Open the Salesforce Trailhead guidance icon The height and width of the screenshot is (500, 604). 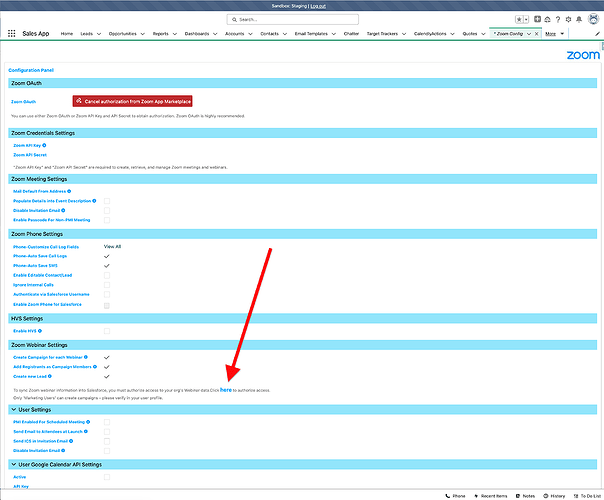click(x=547, y=19)
